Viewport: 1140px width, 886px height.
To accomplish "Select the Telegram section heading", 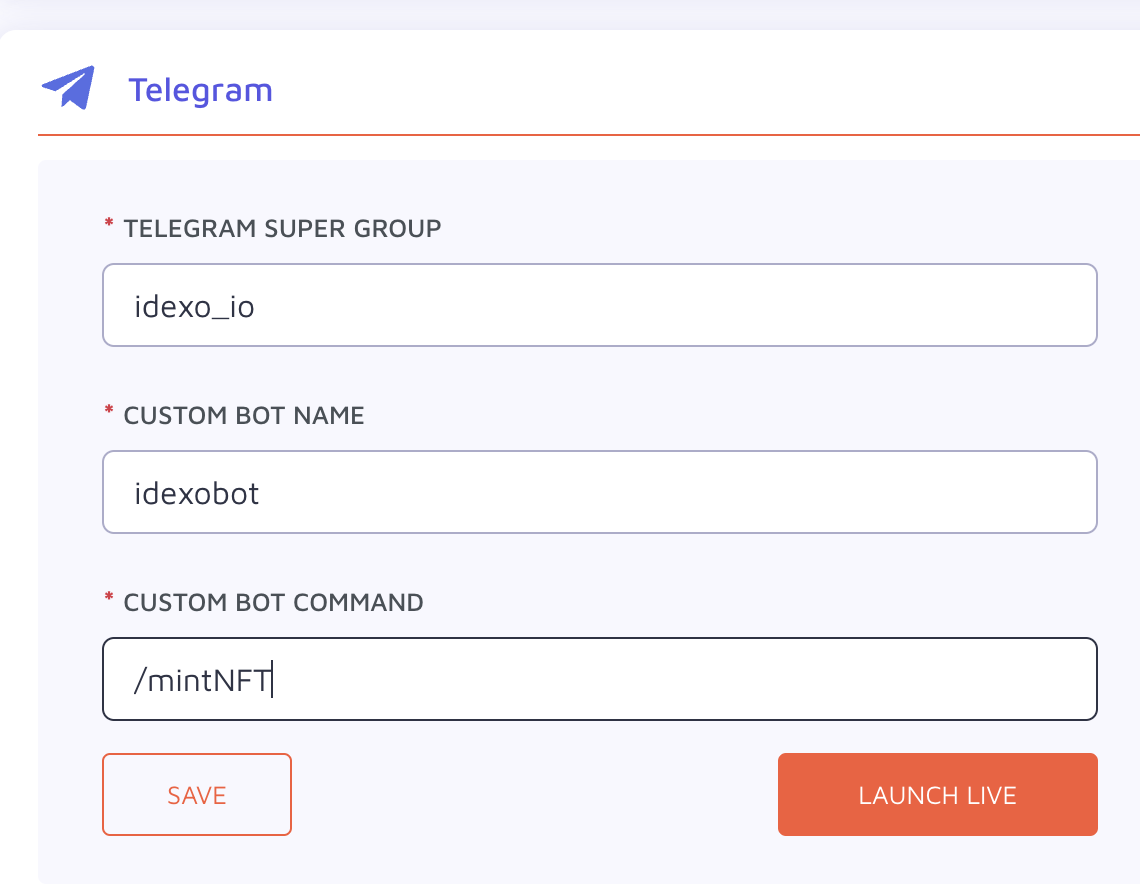I will pos(201,91).
